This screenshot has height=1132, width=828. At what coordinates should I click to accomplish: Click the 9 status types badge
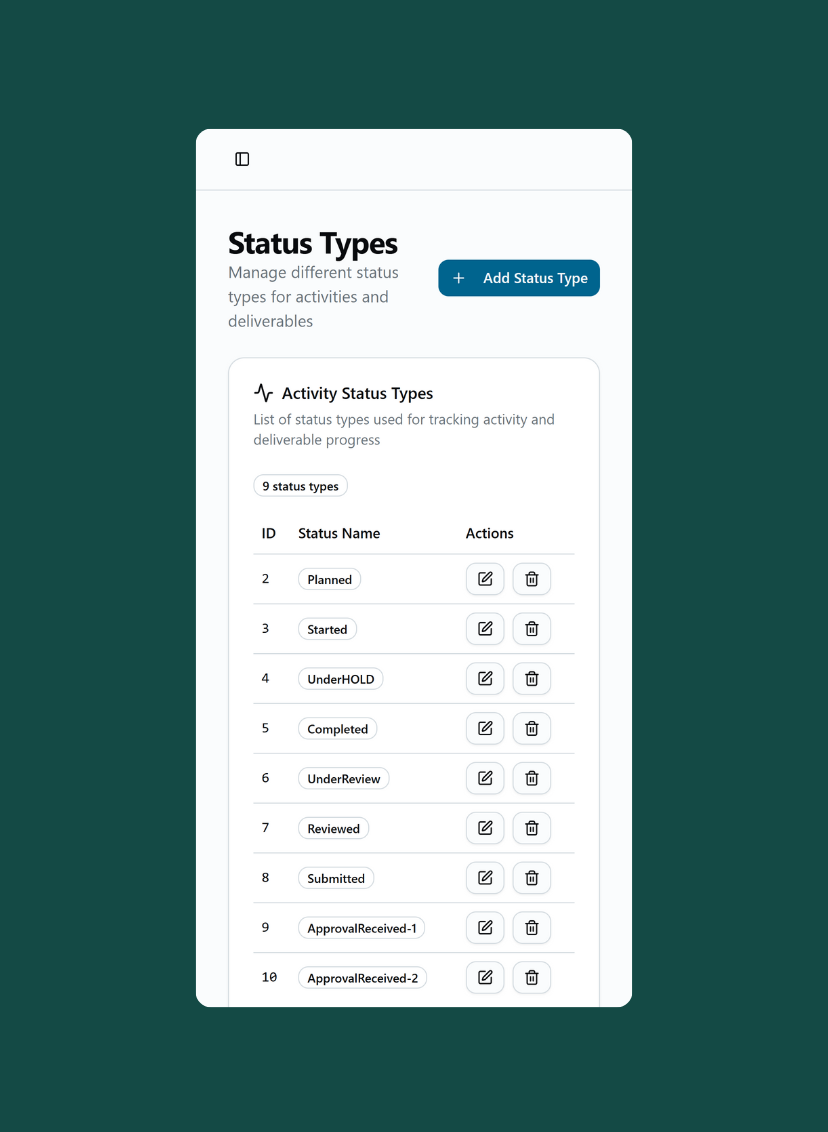[301, 486]
